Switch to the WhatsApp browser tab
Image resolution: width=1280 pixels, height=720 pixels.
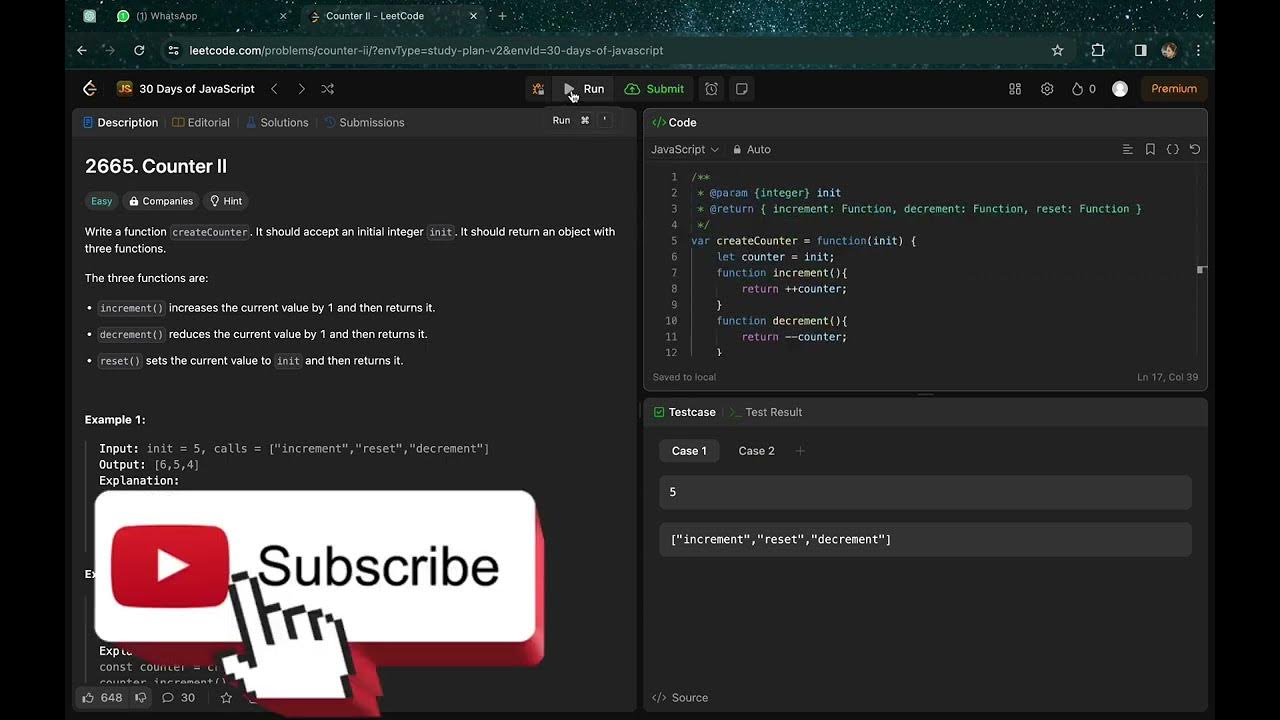[200, 16]
